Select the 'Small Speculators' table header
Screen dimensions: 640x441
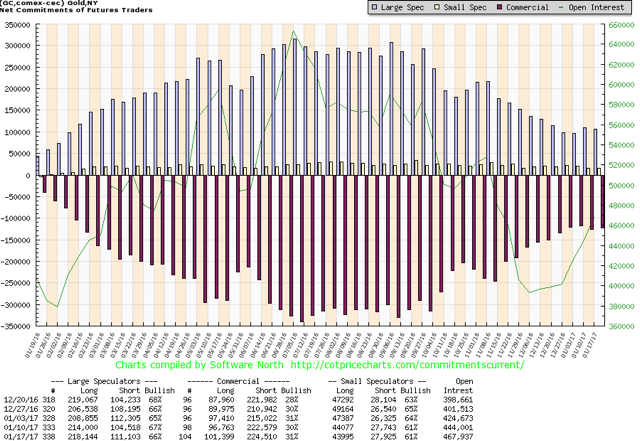click(377, 381)
